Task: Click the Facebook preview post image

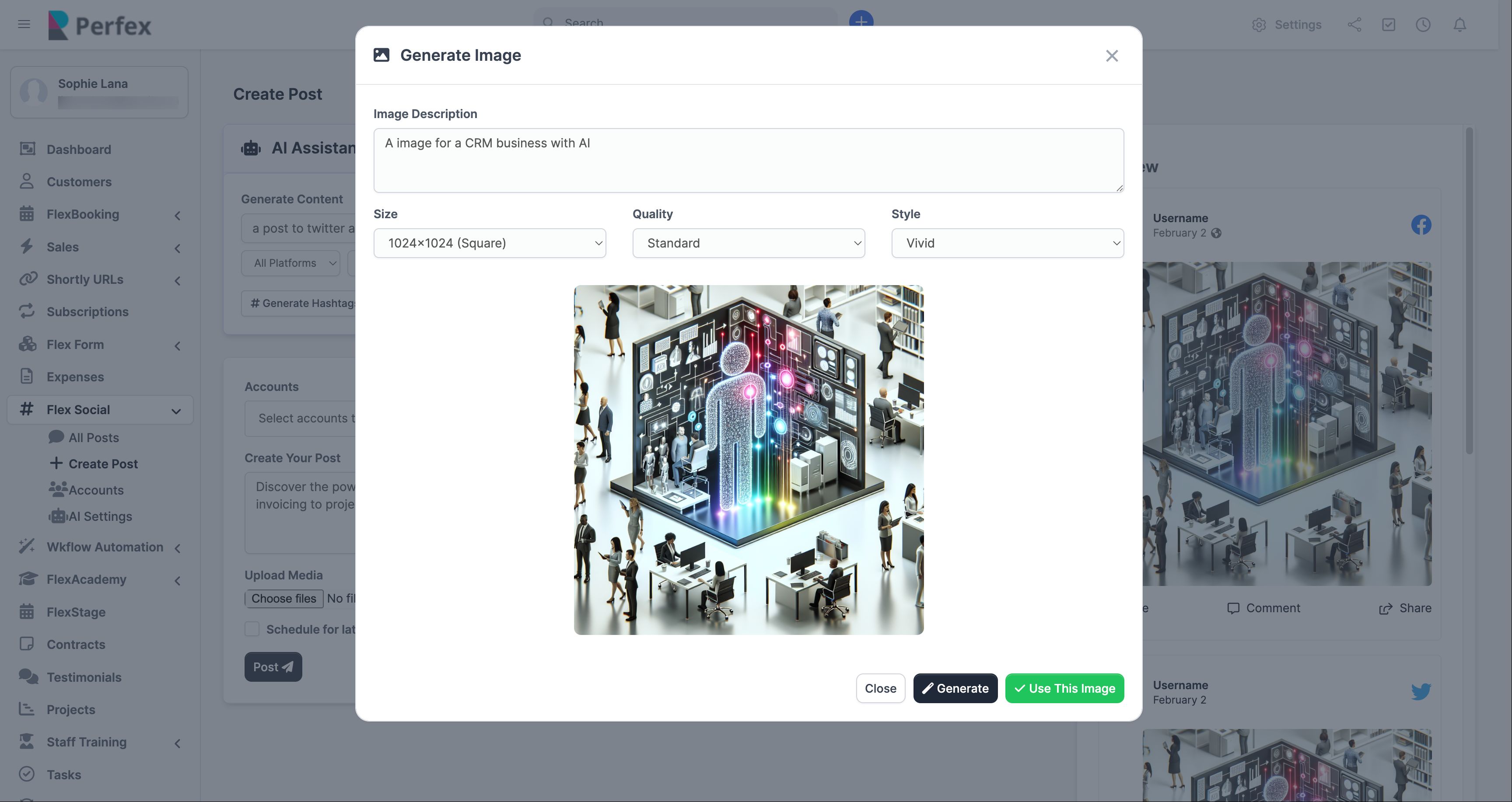Action: pyautogui.click(x=1287, y=424)
